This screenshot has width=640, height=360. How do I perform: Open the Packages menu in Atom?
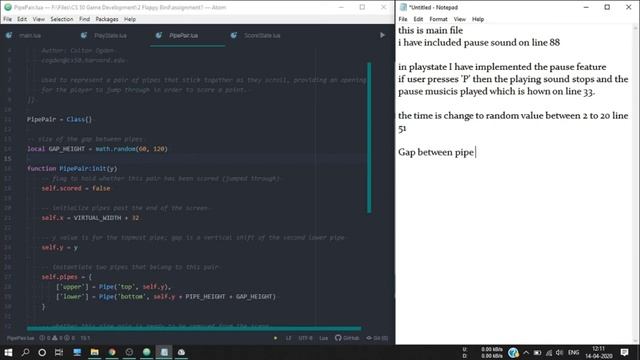[x=107, y=19]
